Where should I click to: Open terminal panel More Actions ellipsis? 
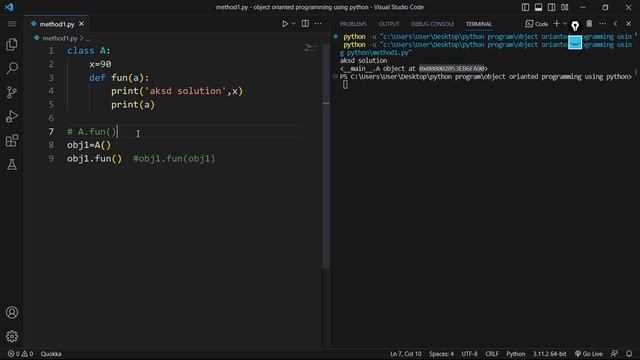coord(602,24)
